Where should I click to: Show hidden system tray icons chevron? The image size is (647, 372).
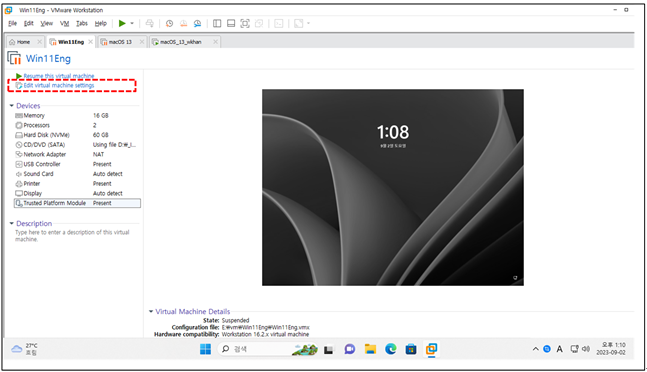[536, 349]
